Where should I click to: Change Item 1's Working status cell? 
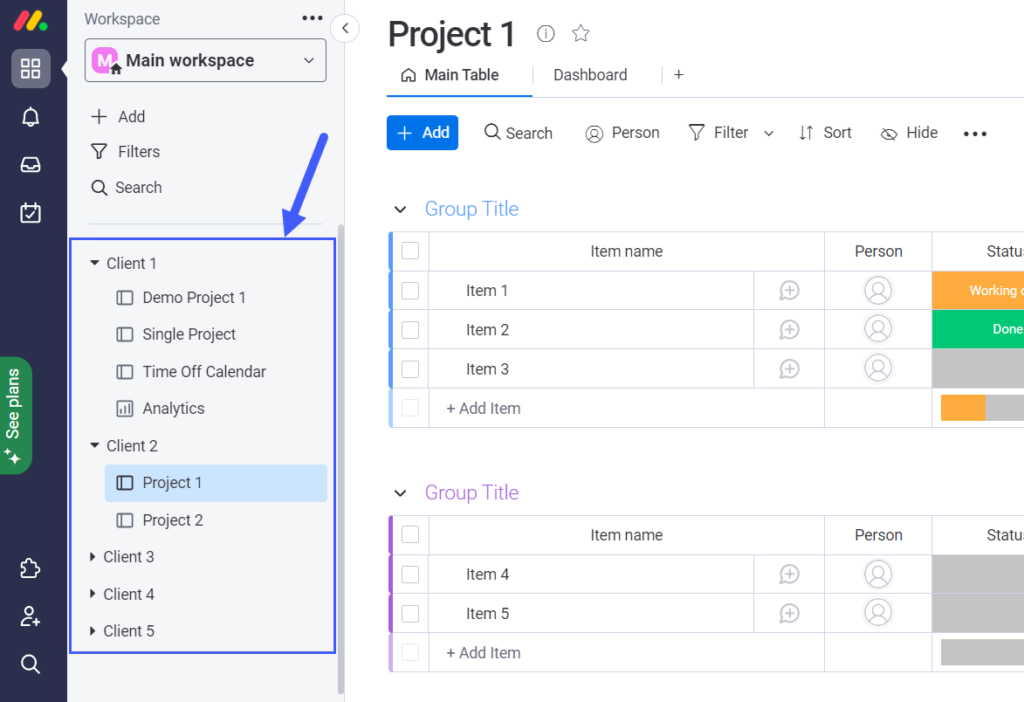point(978,291)
